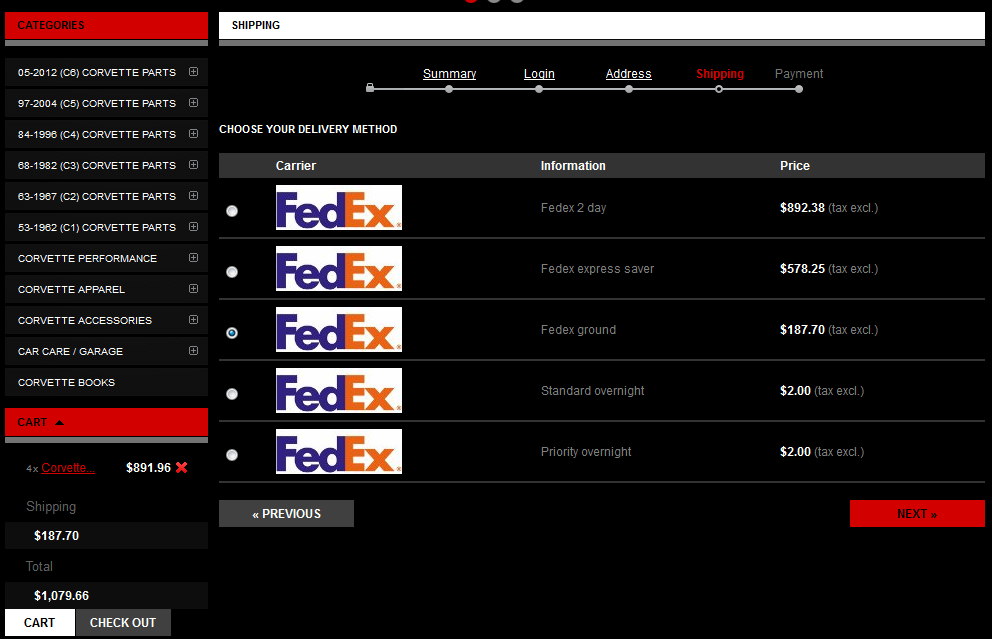The height and width of the screenshot is (639, 992).
Task: Click the $578.25 express saver price
Action: pyautogui.click(x=802, y=268)
